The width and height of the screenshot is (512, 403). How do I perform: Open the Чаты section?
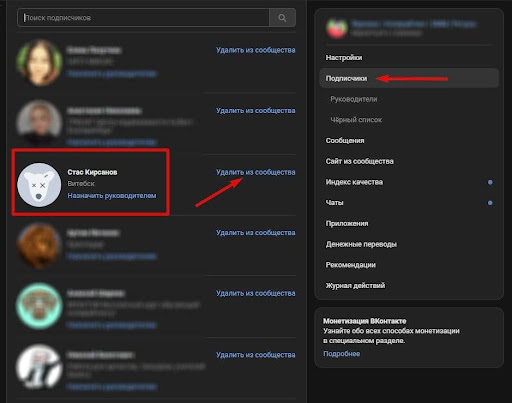pyautogui.click(x=334, y=203)
